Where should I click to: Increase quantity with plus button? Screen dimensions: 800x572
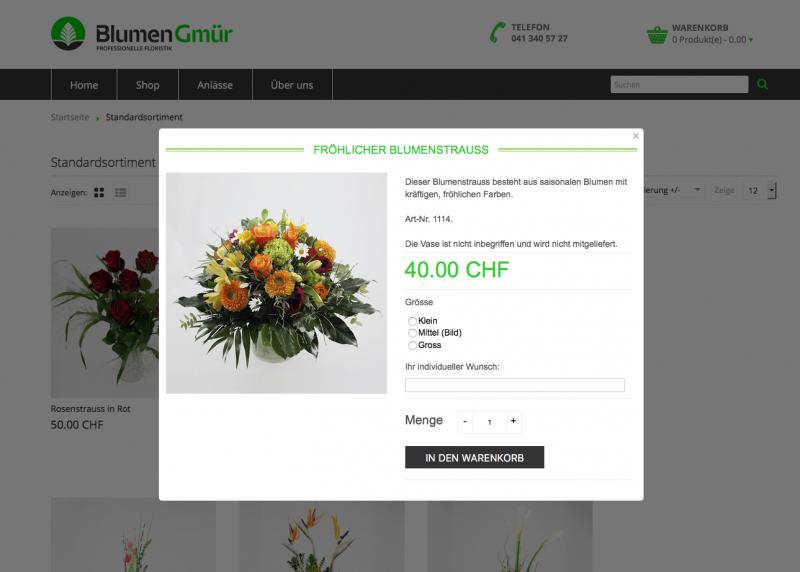513,421
